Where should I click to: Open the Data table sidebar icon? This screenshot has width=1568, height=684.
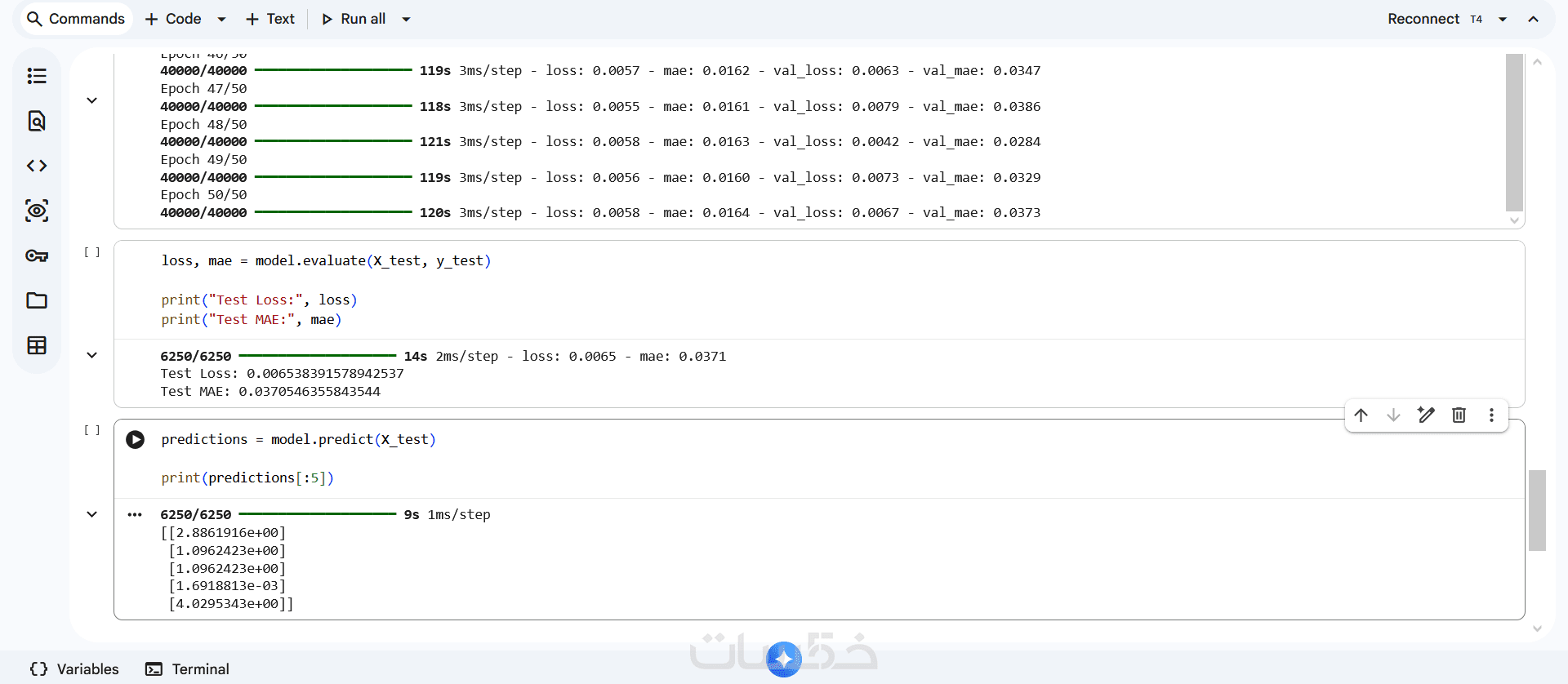coord(37,345)
